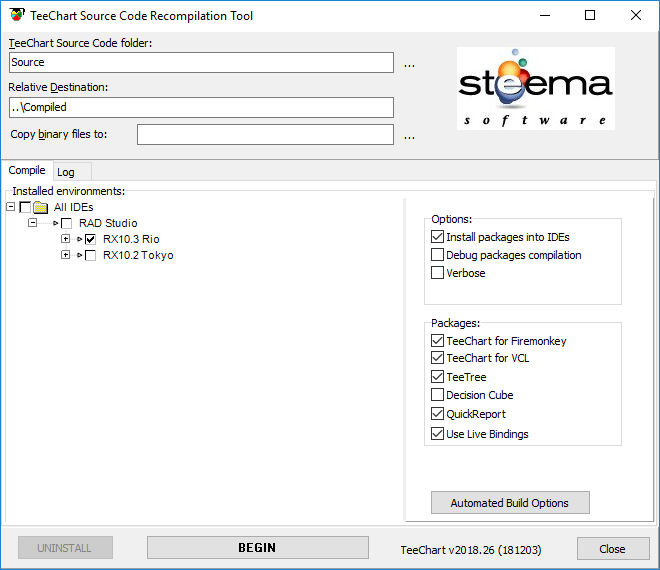Click the Relative Destination input field

pos(201,107)
